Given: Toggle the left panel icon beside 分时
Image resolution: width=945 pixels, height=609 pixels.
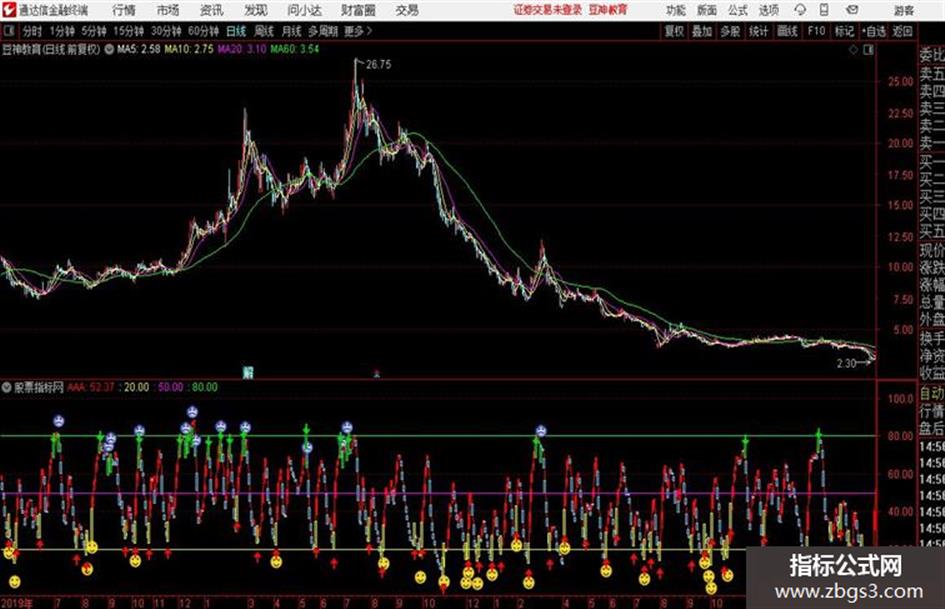Looking at the screenshot, I should [8, 31].
